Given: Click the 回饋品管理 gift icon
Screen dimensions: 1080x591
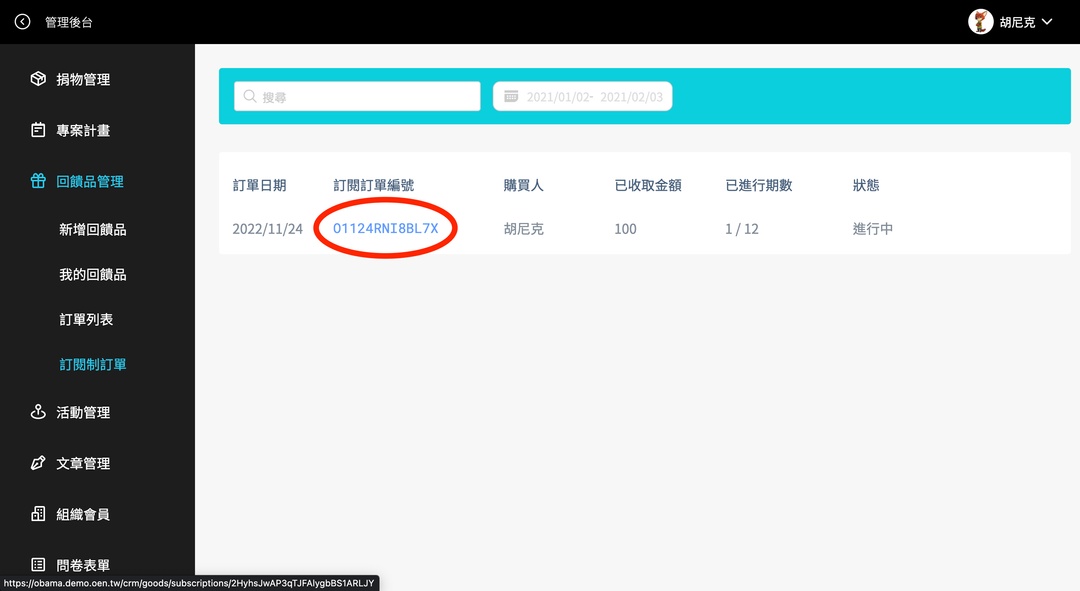Looking at the screenshot, I should pos(38,181).
